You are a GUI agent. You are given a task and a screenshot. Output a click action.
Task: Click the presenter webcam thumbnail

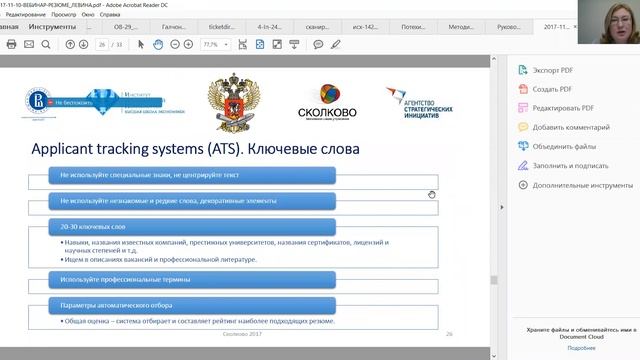coord(609,22)
